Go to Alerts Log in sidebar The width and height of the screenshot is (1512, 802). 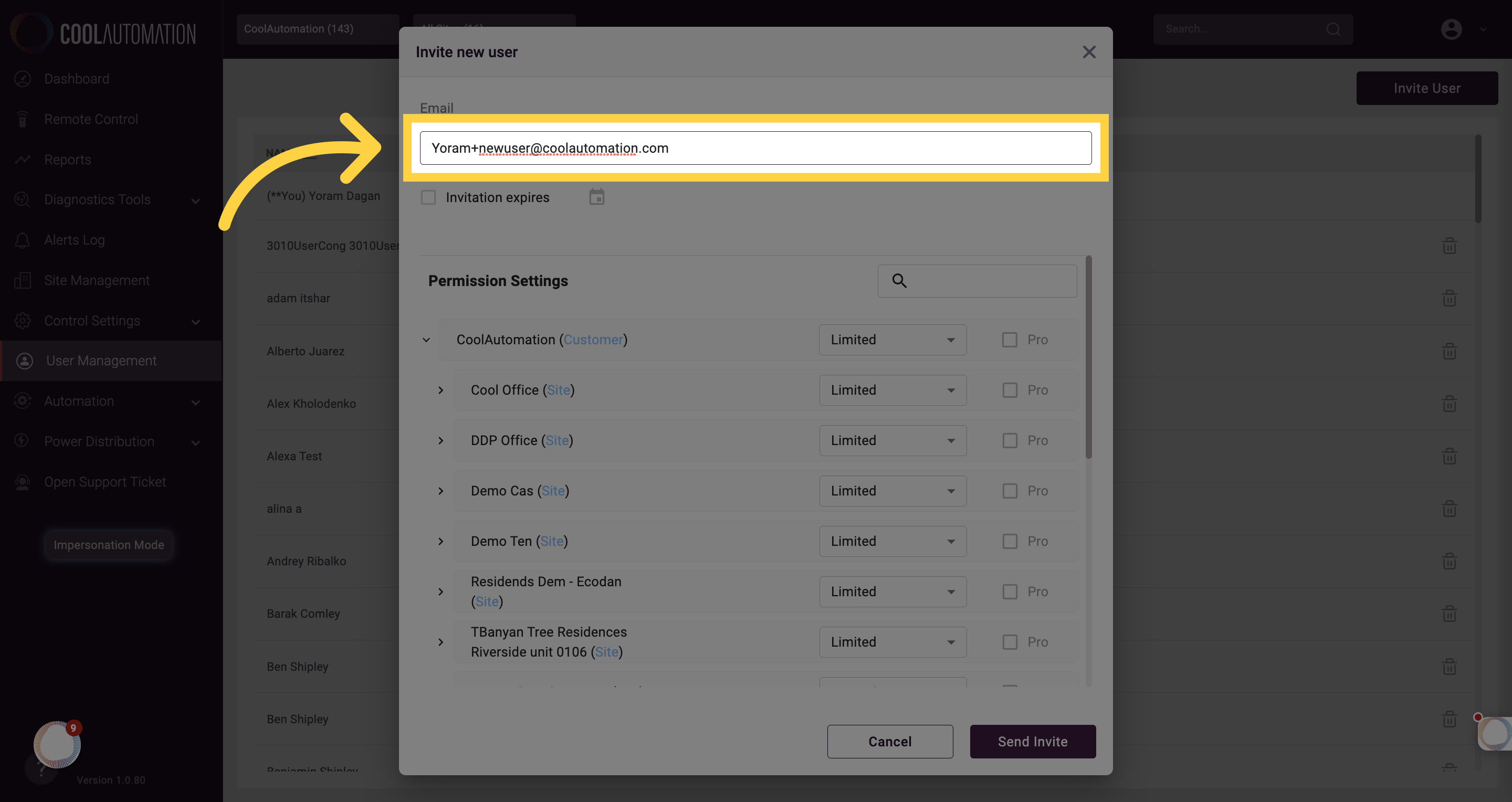pyautogui.click(x=75, y=240)
